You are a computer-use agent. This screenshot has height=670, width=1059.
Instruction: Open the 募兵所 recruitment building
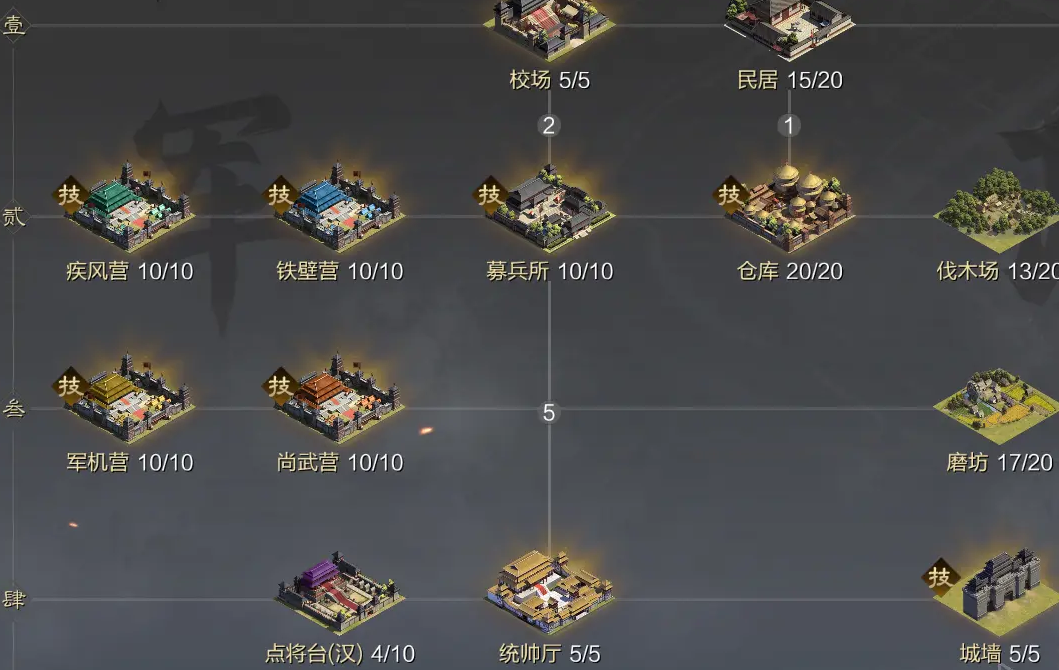[552, 207]
